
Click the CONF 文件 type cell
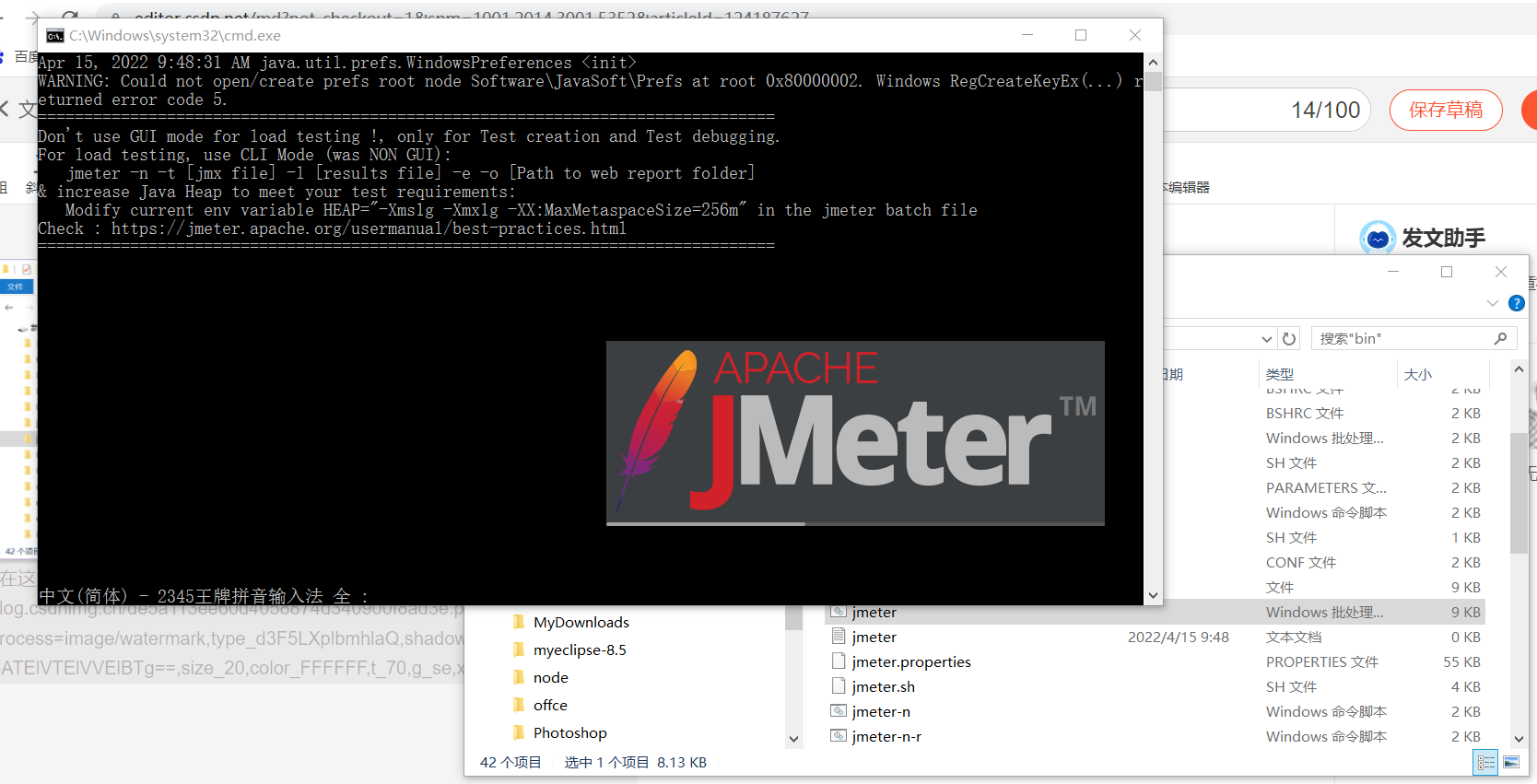pos(1300,562)
